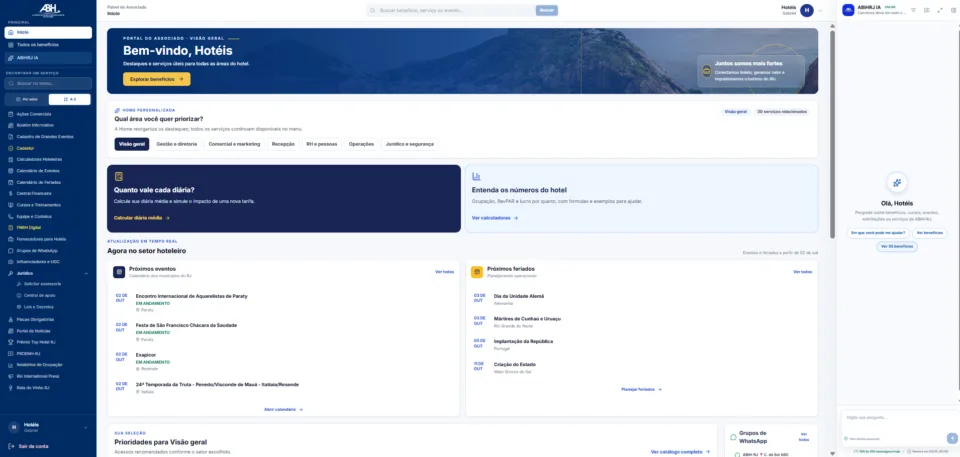The height and width of the screenshot is (457, 960).
Task: Expand the Hotéis Gabriel sidebar account chevron
Action: coord(86,427)
